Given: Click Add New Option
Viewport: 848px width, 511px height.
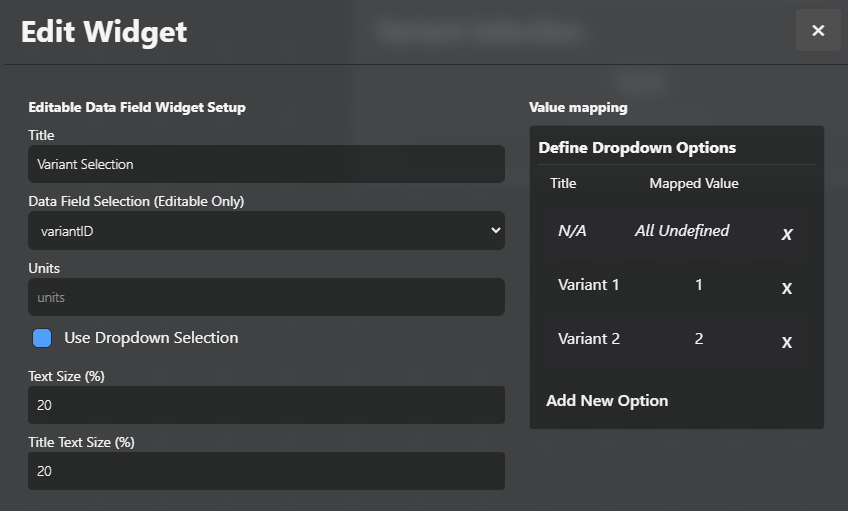Looking at the screenshot, I should pyautogui.click(x=607, y=400).
